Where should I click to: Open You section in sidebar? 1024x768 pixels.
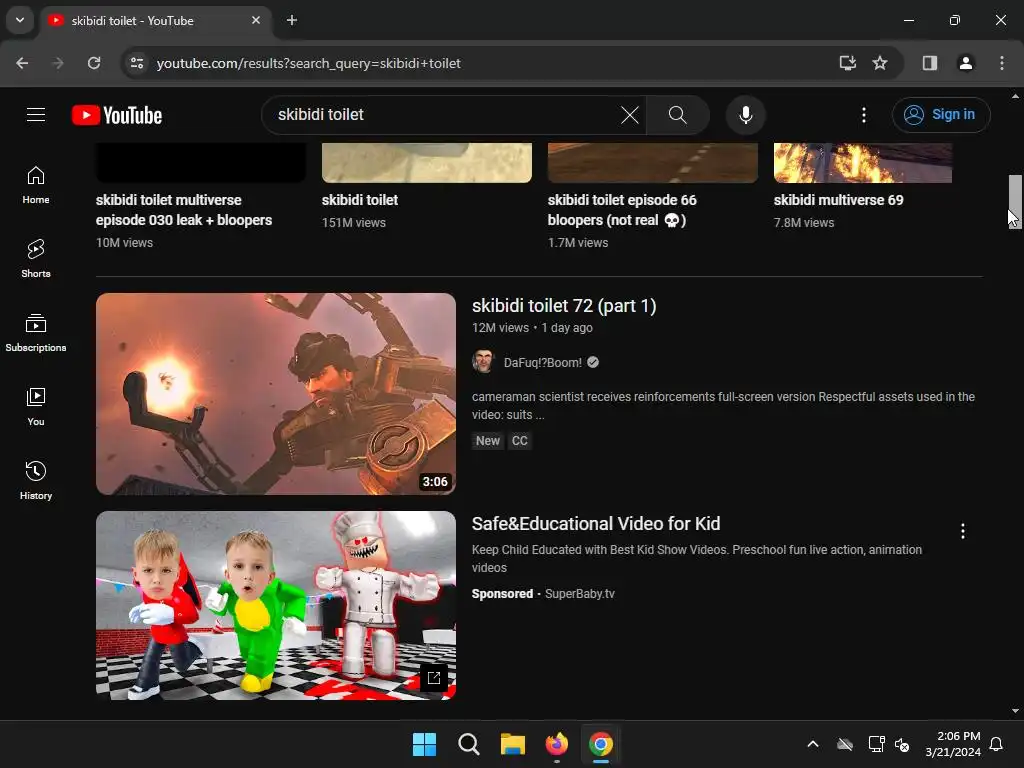coord(36,406)
